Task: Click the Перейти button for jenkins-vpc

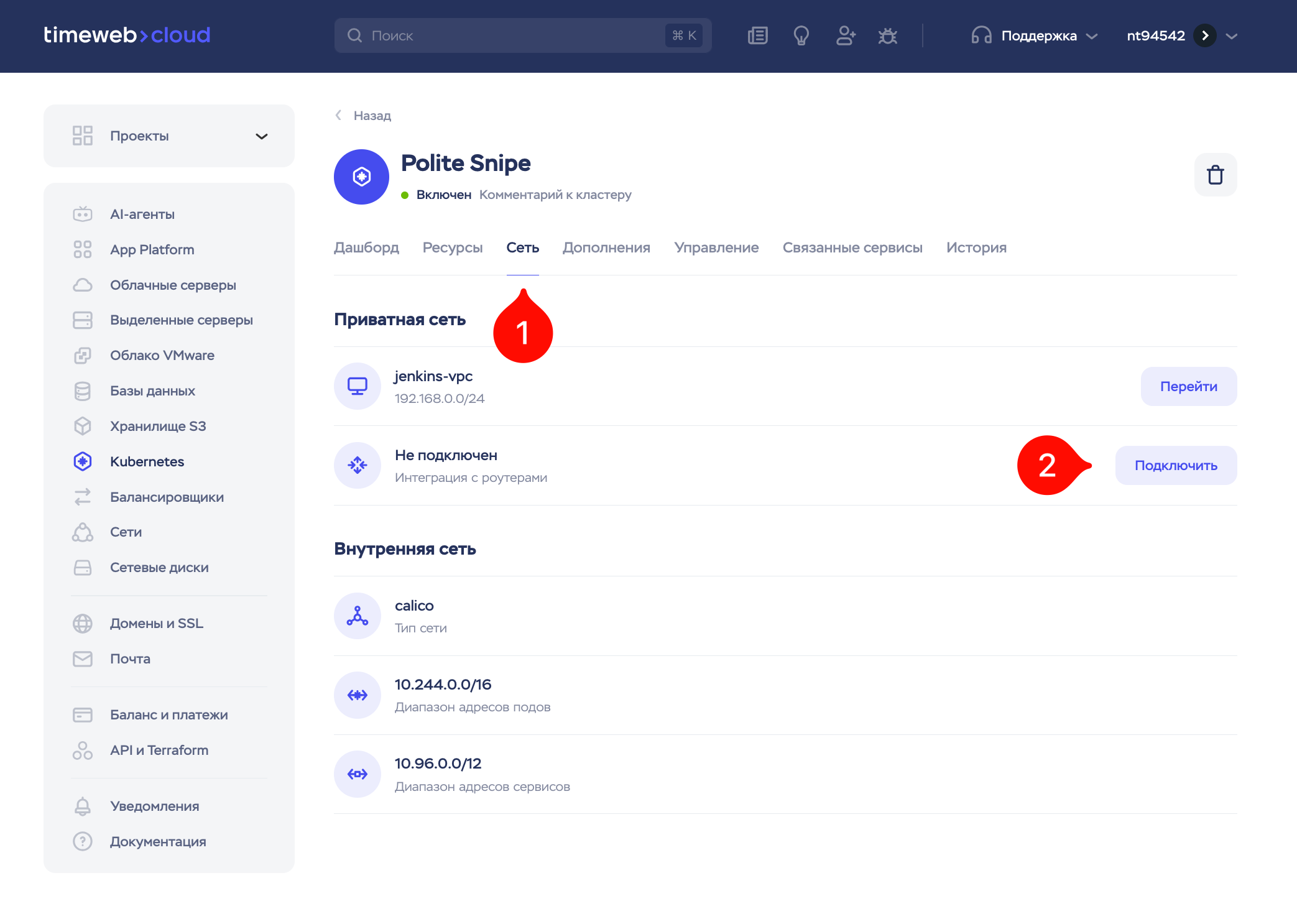Action: coord(1188,386)
